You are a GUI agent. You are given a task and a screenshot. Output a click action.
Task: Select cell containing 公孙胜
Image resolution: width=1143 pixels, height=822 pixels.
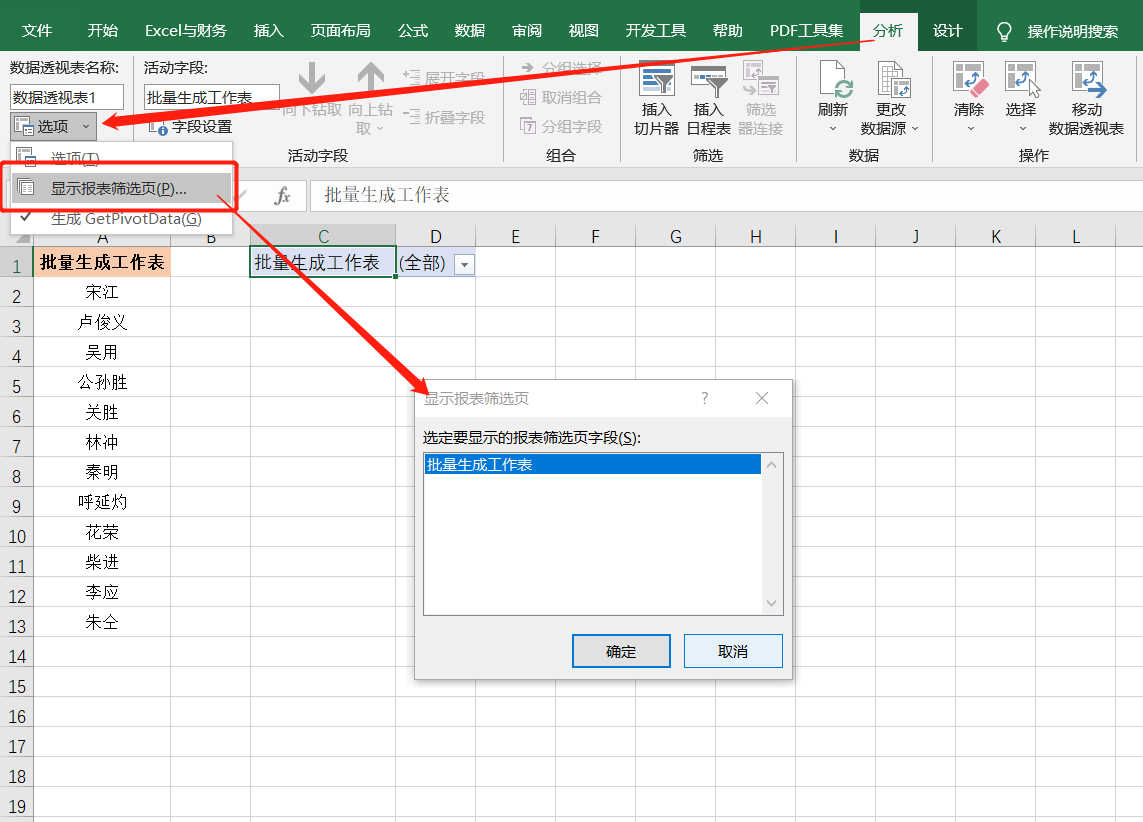tap(102, 382)
